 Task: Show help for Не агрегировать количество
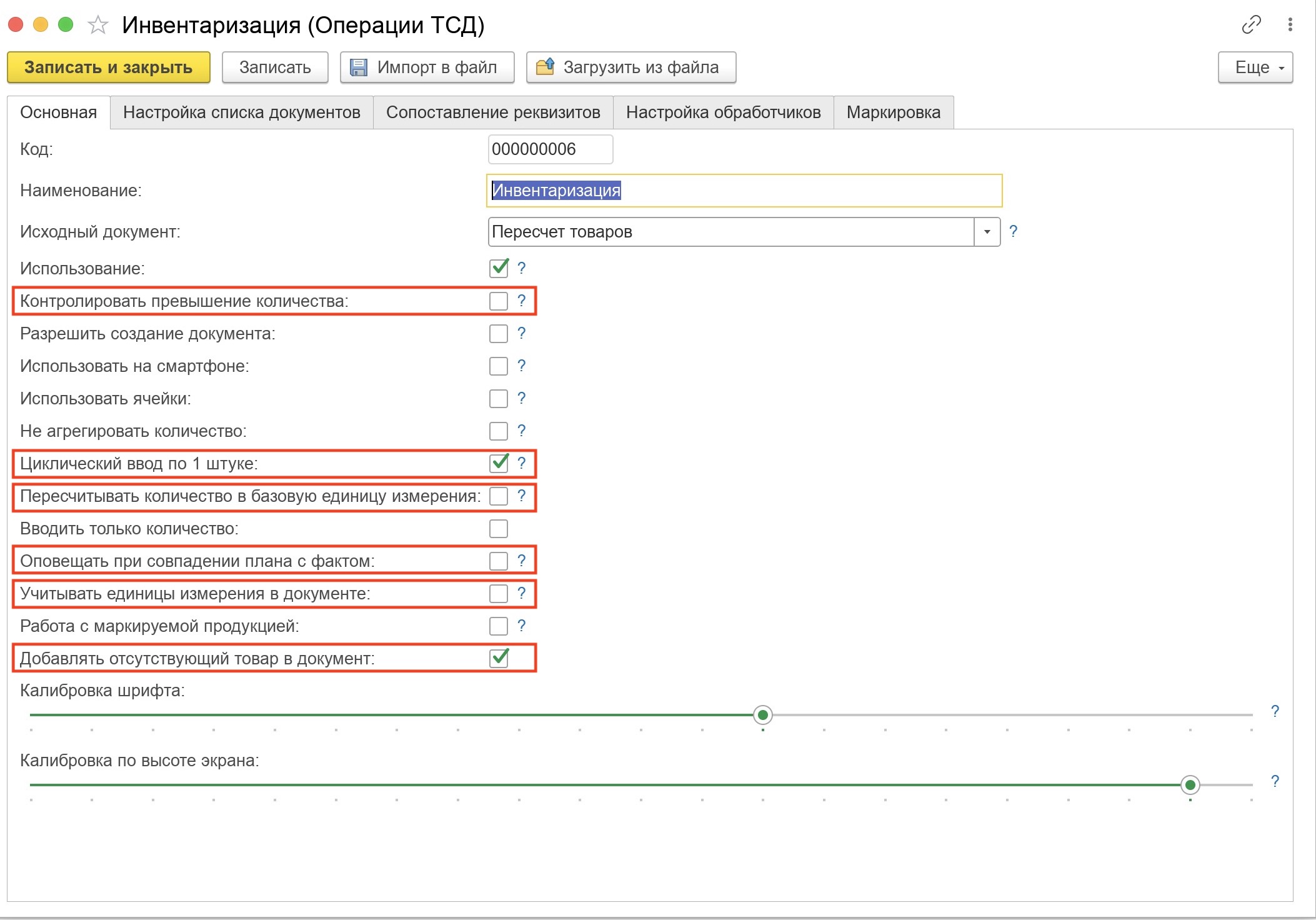pos(521,431)
